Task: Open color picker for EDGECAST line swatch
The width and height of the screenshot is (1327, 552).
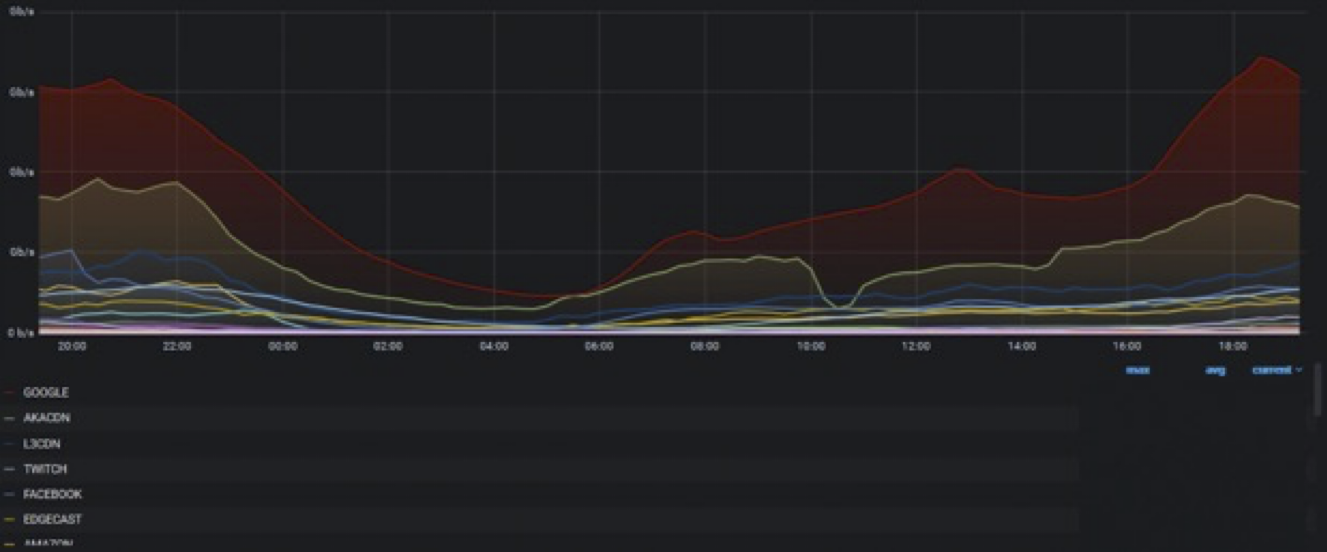Action: [x=9, y=520]
